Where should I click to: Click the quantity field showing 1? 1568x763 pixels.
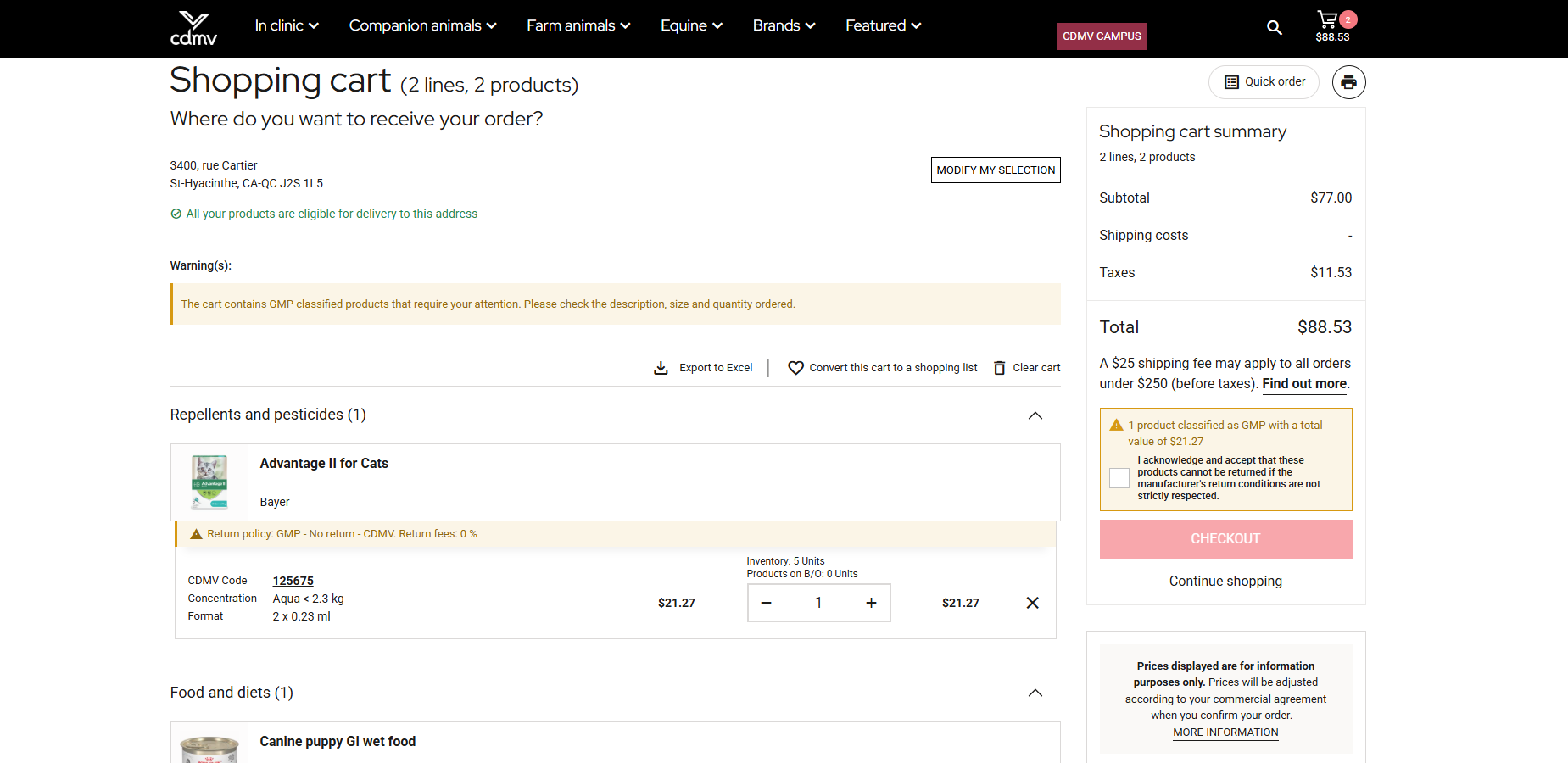[818, 603]
